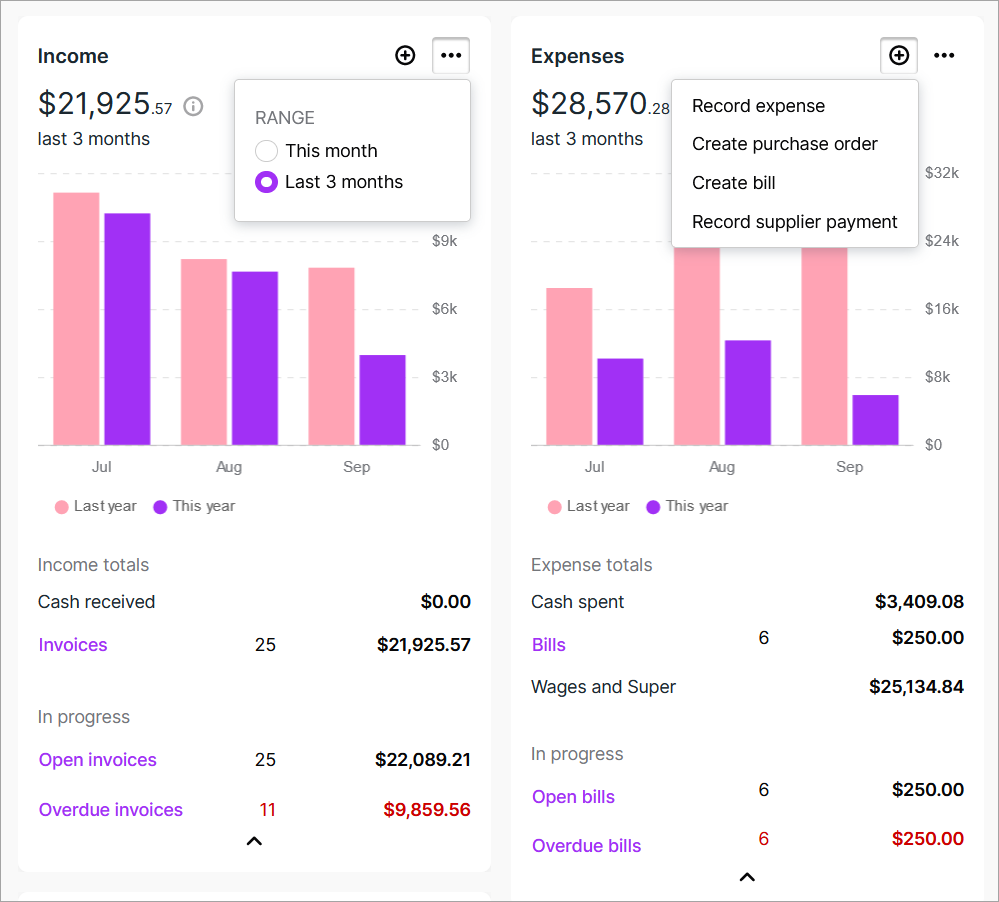View the Overdue bills link

586,846
